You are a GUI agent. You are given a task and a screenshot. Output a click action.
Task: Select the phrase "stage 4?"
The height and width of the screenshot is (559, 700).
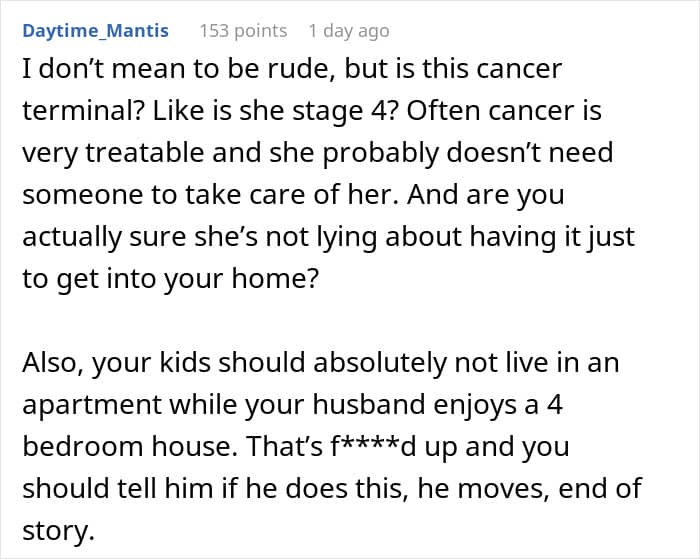[319, 112]
